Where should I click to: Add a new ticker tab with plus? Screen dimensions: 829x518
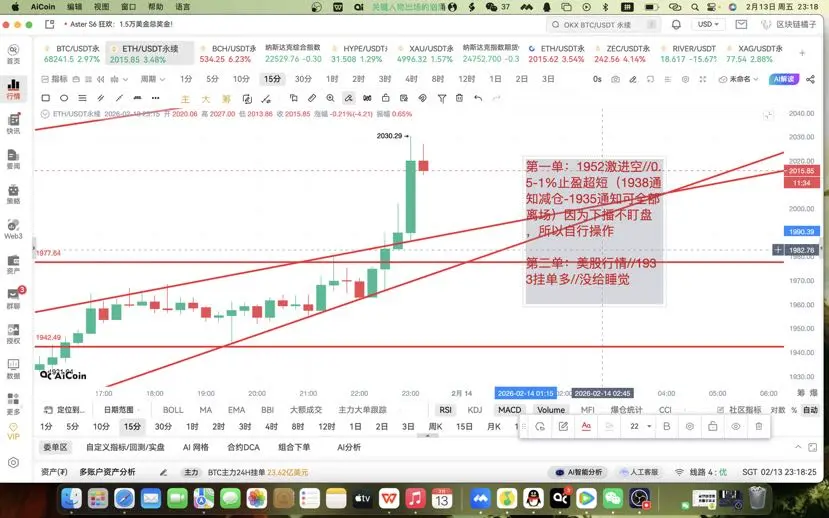click(x=802, y=53)
